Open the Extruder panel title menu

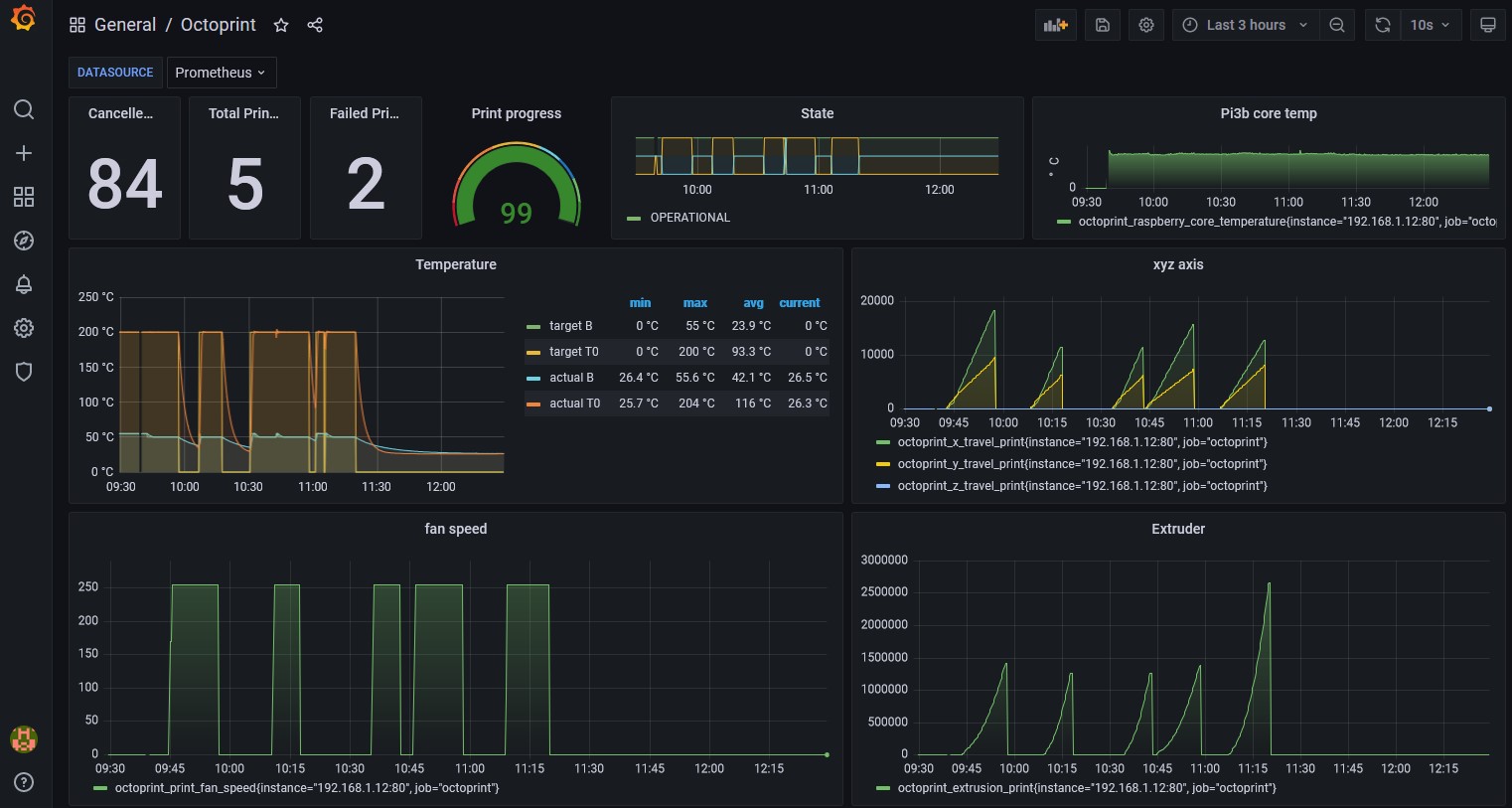click(x=1178, y=529)
